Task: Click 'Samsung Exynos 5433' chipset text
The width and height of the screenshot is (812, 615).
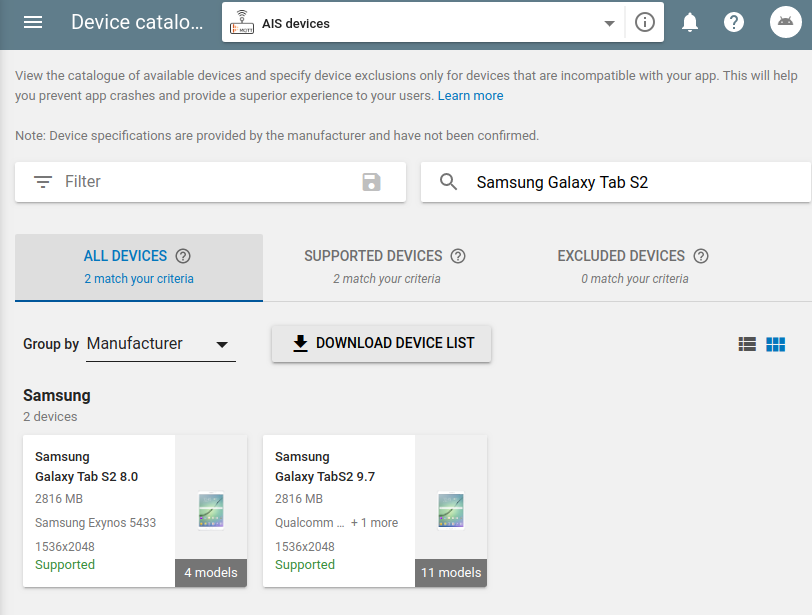Action: point(96,523)
